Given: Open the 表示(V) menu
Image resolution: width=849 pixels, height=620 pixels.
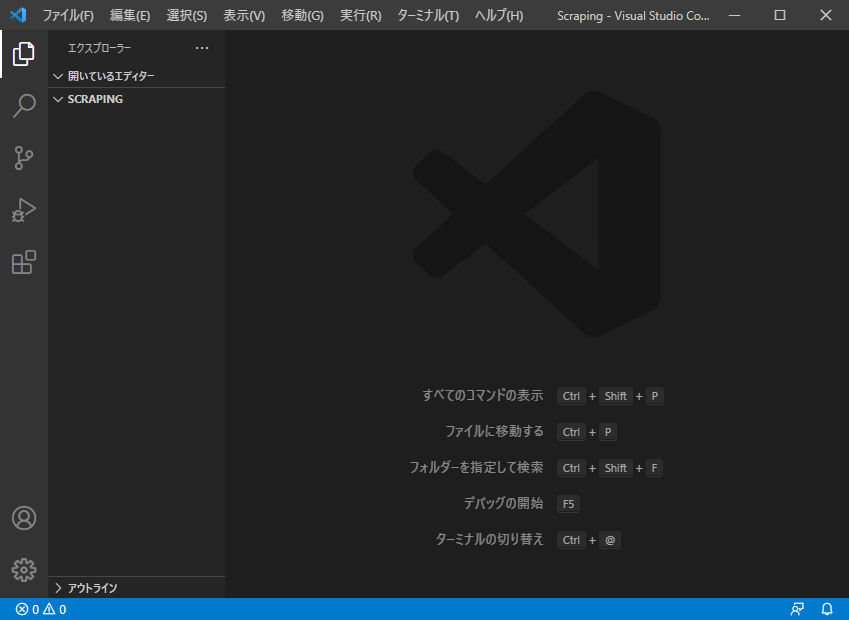Looking at the screenshot, I should (x=244, y=15).
